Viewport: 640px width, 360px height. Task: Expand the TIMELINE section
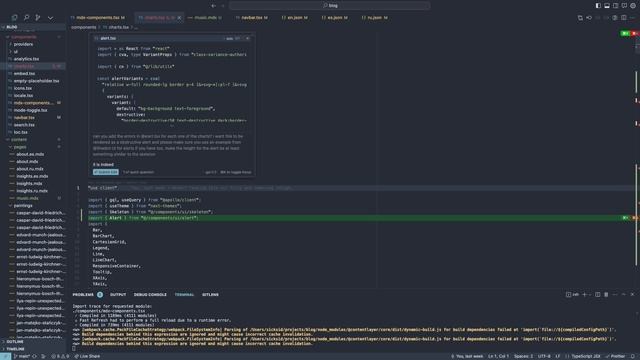[33, 349]
